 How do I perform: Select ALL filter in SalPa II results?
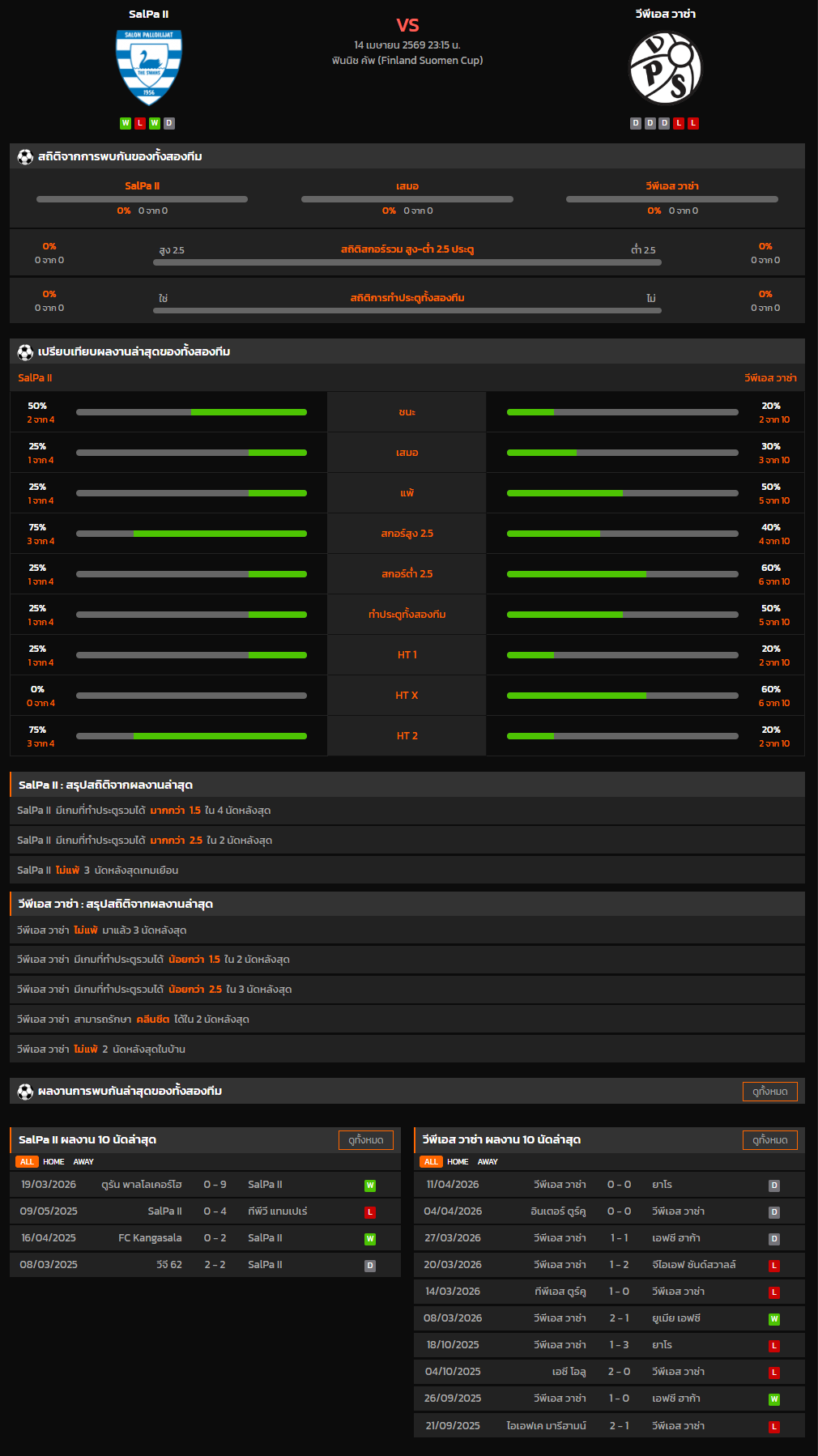click(27, 1162)
